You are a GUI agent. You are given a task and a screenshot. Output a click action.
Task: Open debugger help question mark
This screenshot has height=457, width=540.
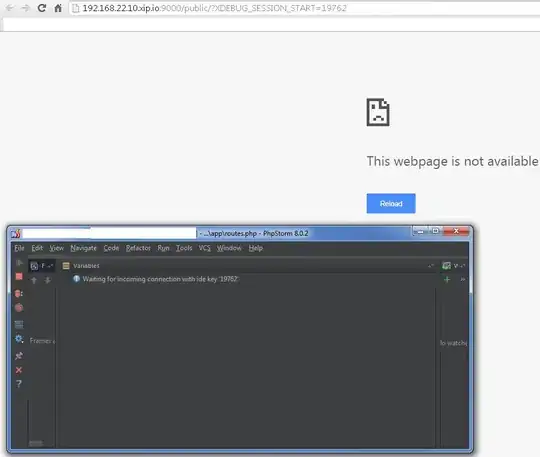pyautogui.click(x=19, y=384)
